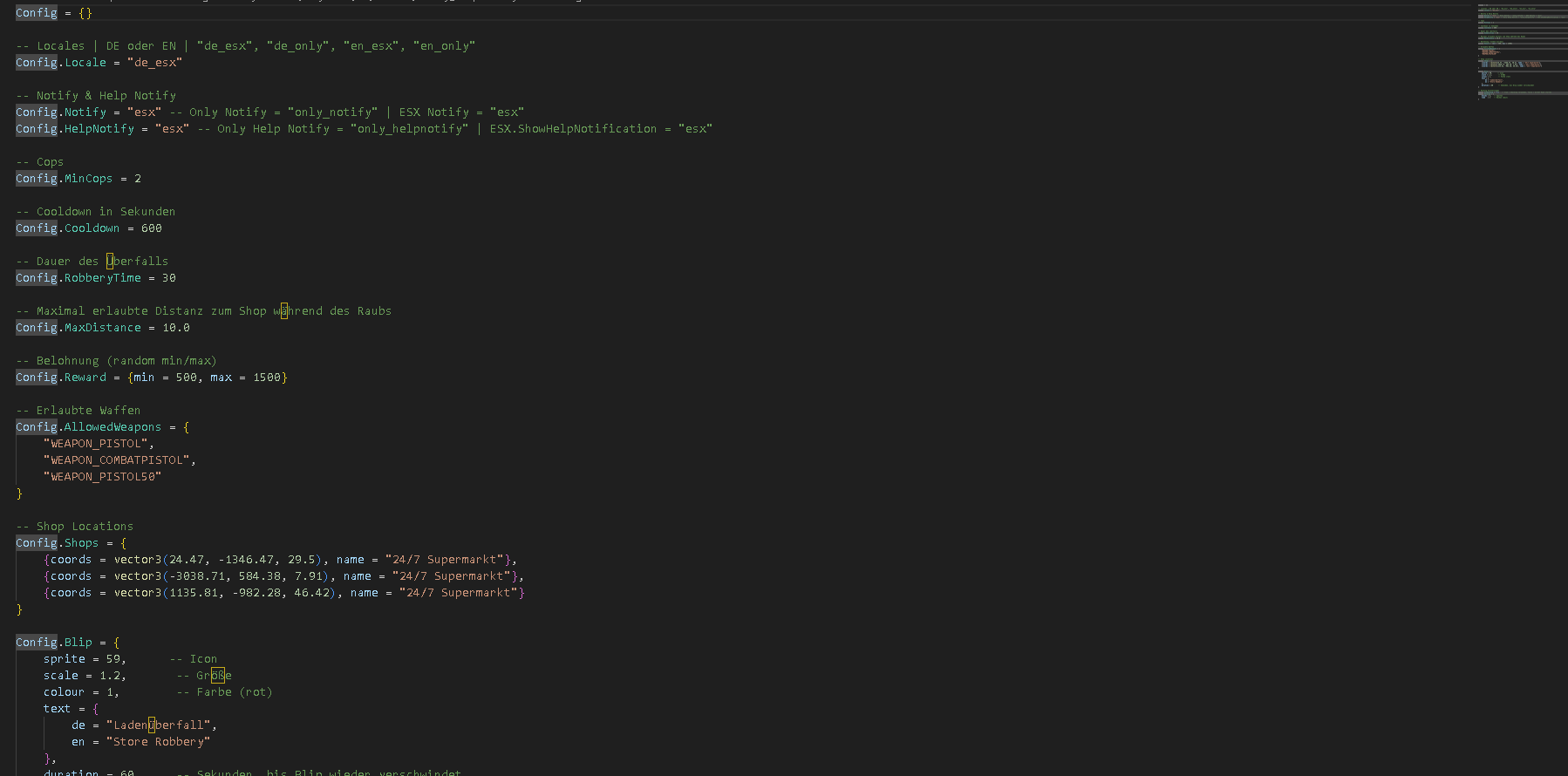The height and width of the screenshot is (776, 1568).
Task: Click the "Ladenüberfall" string
Action: pos(159,725)
